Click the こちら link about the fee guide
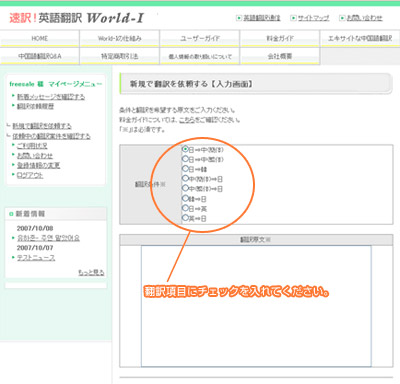400x384 pixels. pyautogui.click(x=187, y=120)
